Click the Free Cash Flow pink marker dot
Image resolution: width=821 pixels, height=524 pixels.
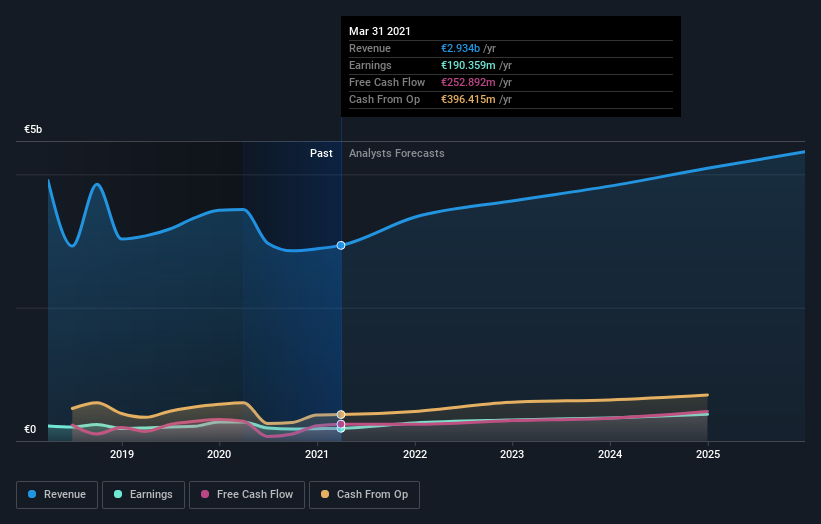coord(341,424)
